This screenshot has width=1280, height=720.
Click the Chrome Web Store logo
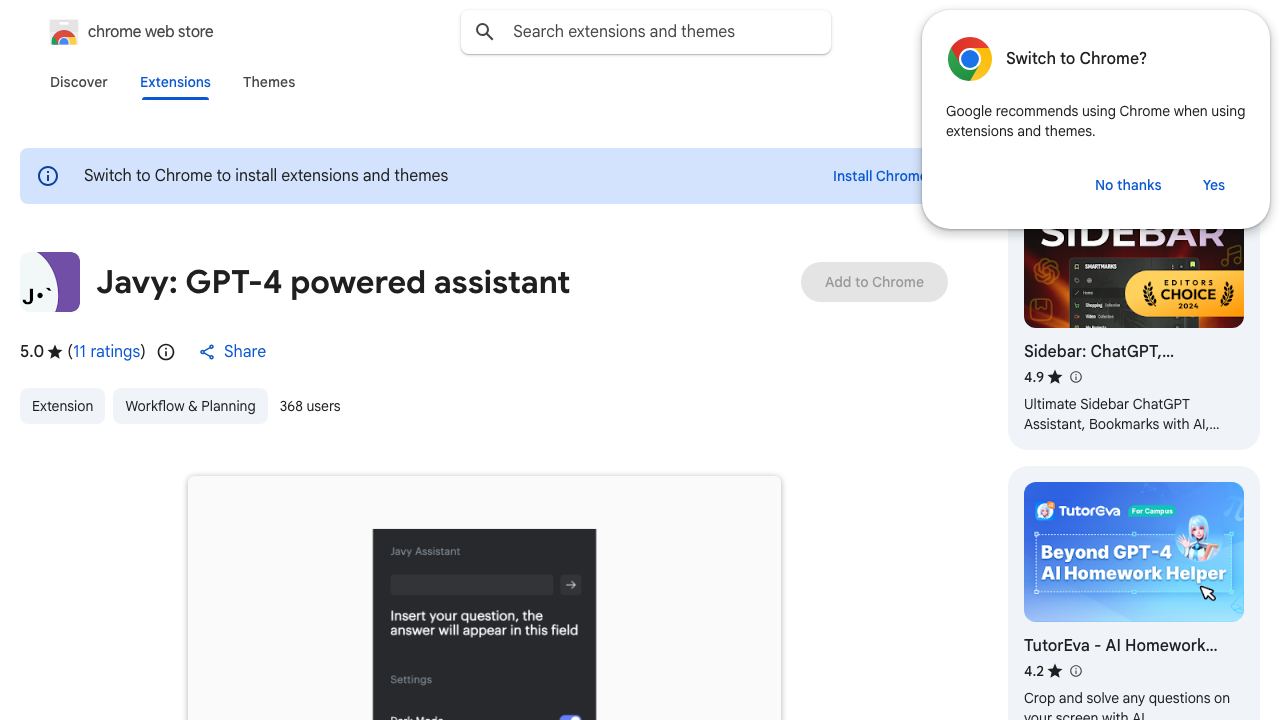click(x=64, y=32)
